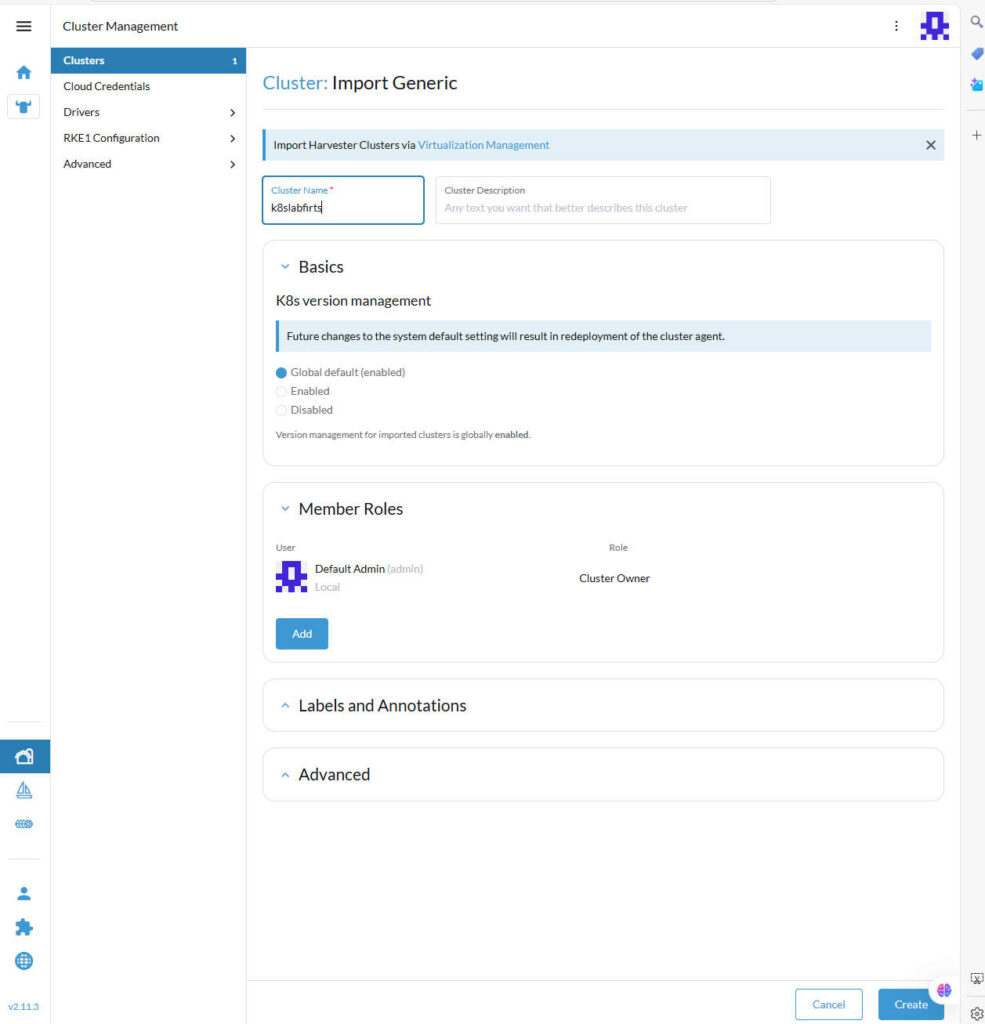This screenshot has width=985, height=1024.
Task: Select Clusters in the sidebar
Action: click(x=84, y=61)
